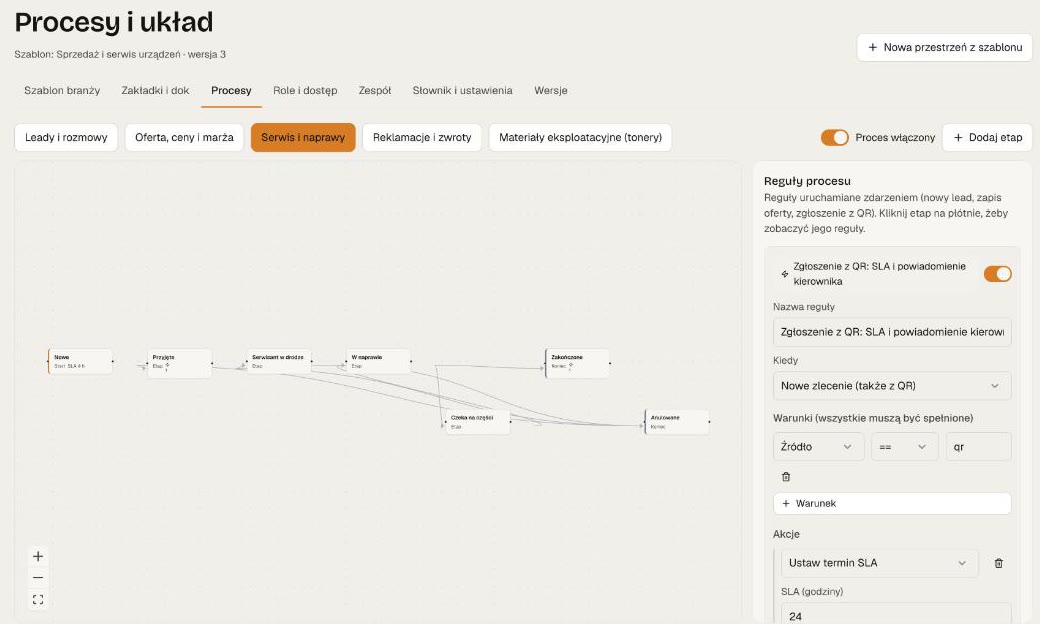The height and width of the screenshot is (624, 1040).
Task: Switch to the Szablon branży tab
Action: tap(62, 90)
